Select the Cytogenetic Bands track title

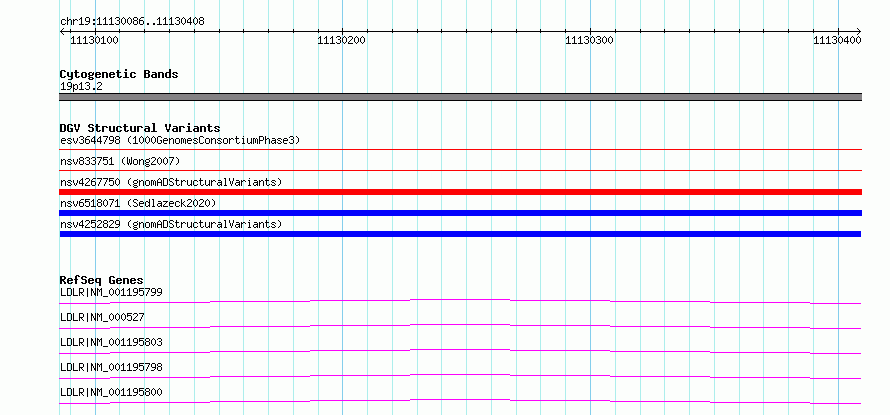click(119, 74)
